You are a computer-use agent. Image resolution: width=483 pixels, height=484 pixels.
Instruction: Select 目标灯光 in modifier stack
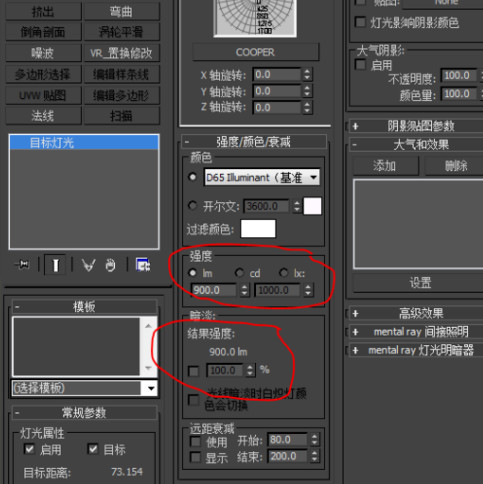(84, 143)
